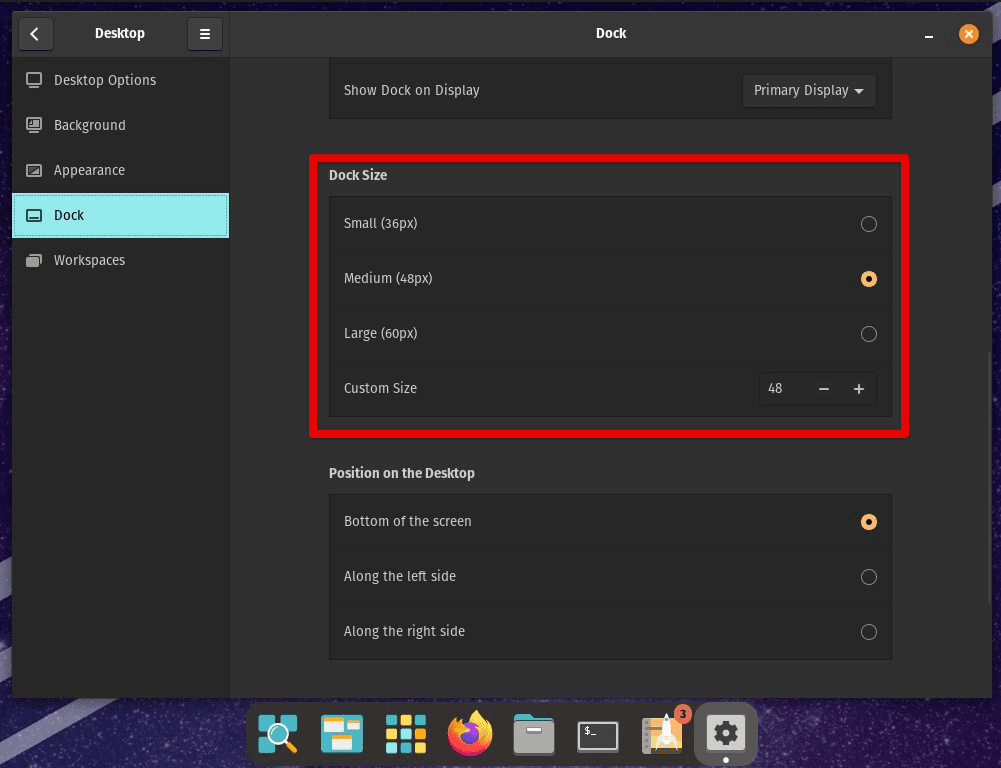
Task: Open Firefox from the dock
Action: (x=469, y=733)
